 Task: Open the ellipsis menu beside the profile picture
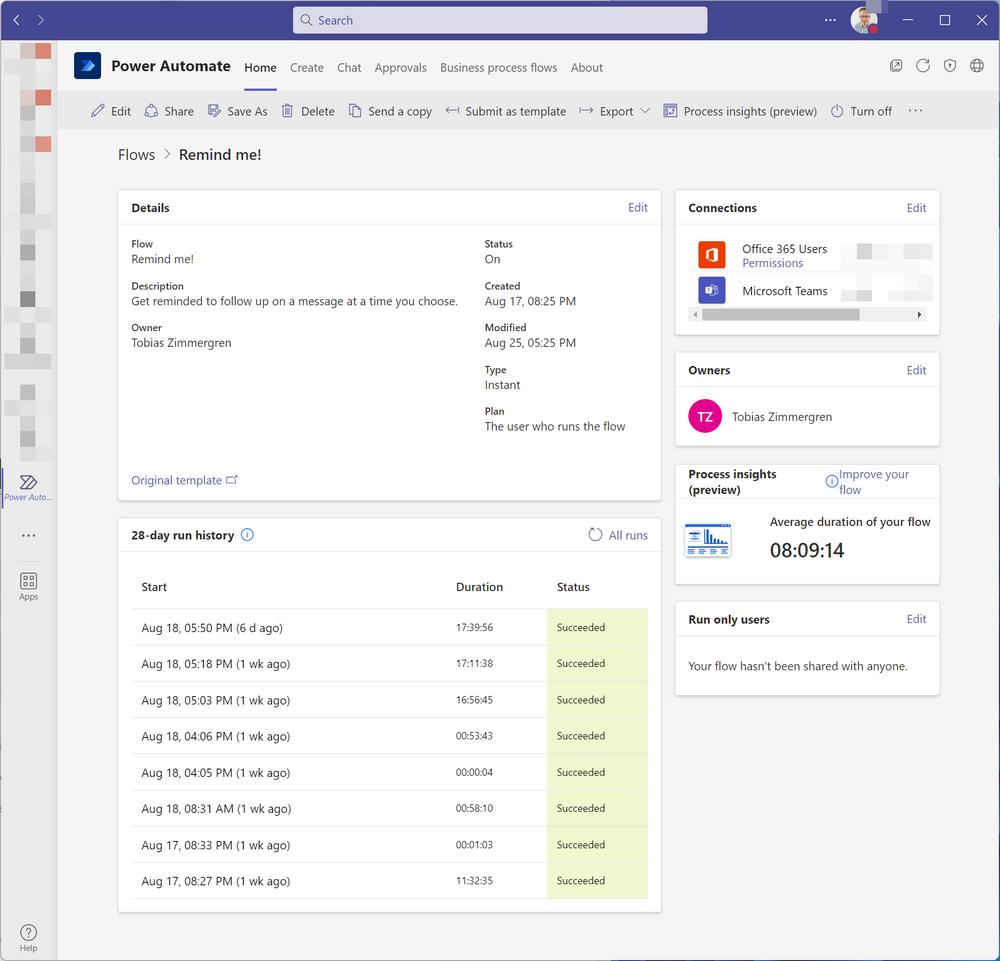click(x=829, y=19)
